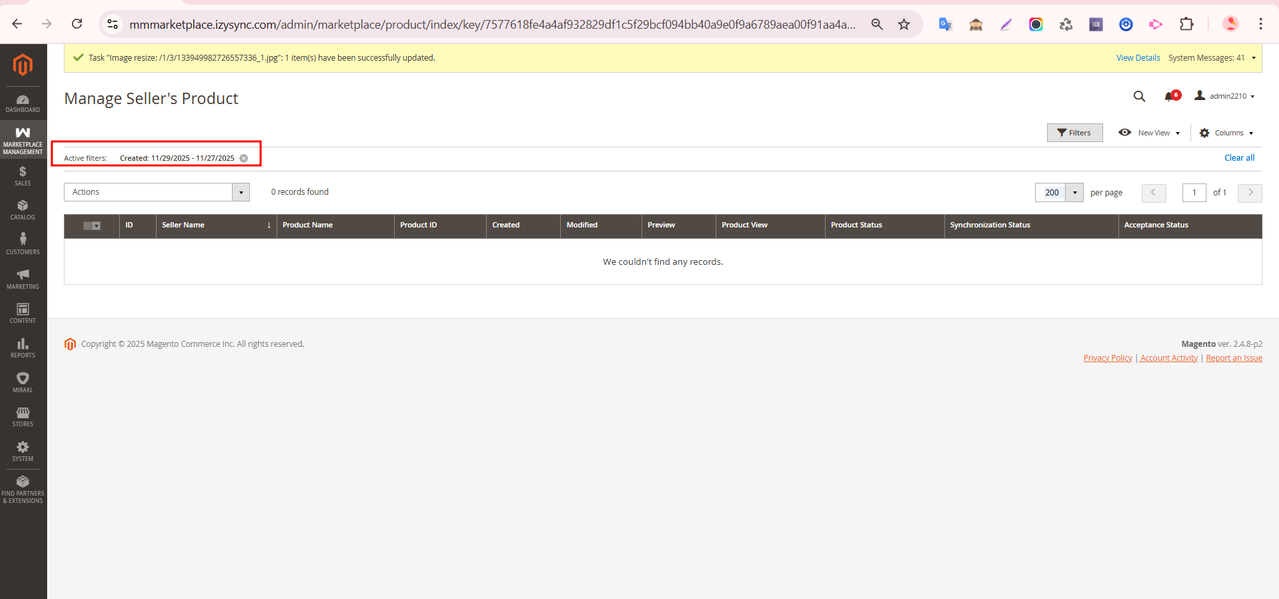
Task: Click the Preview column header
Action: point(678,226)
